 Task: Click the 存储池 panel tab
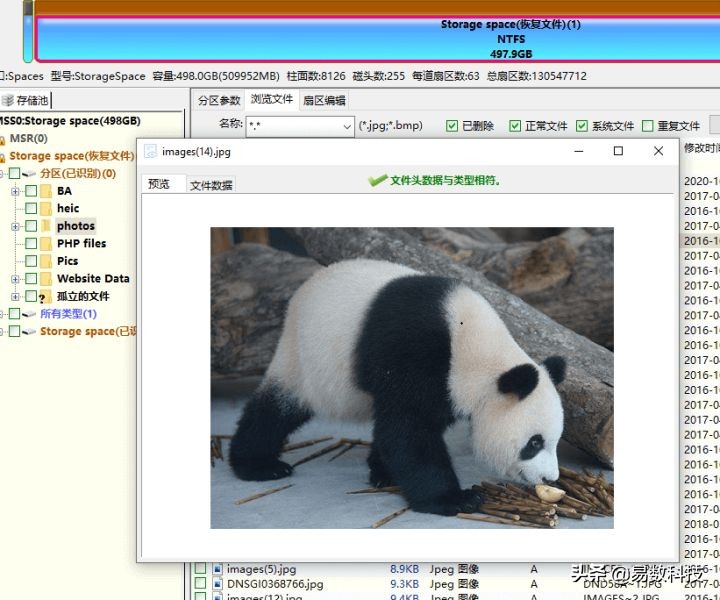coord(26,100)
